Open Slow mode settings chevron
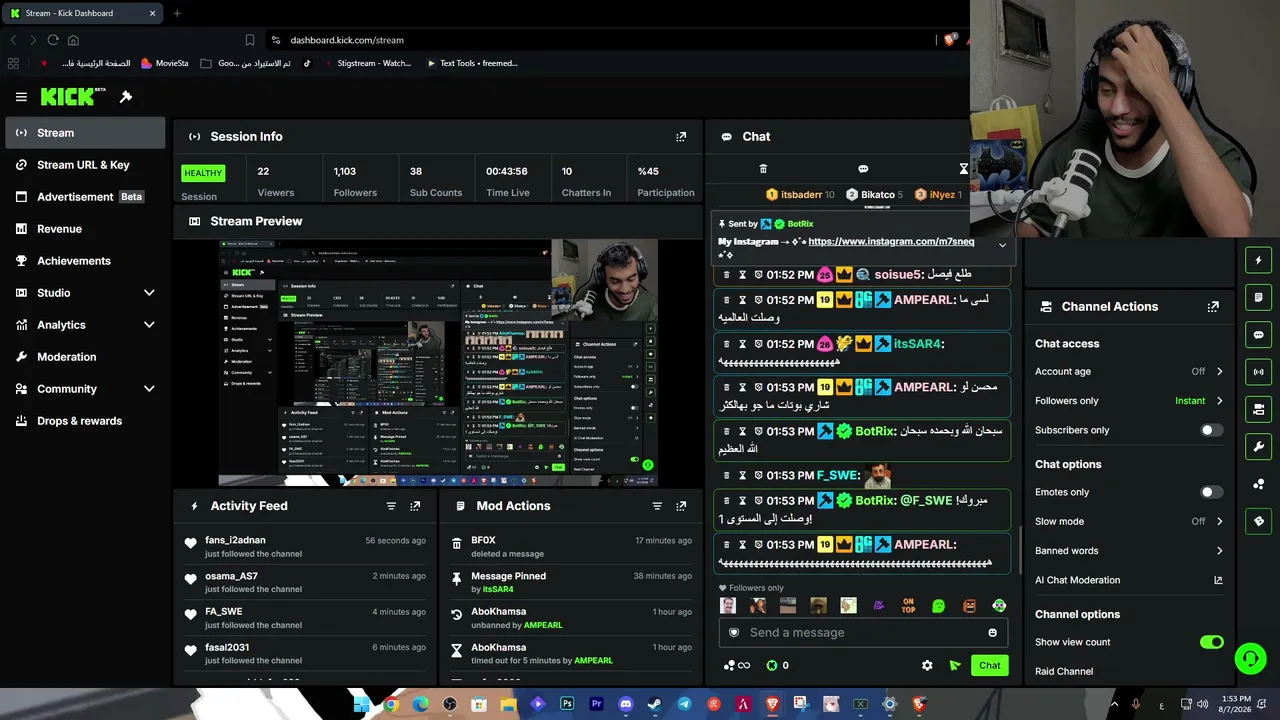 tap(1219, 522)
